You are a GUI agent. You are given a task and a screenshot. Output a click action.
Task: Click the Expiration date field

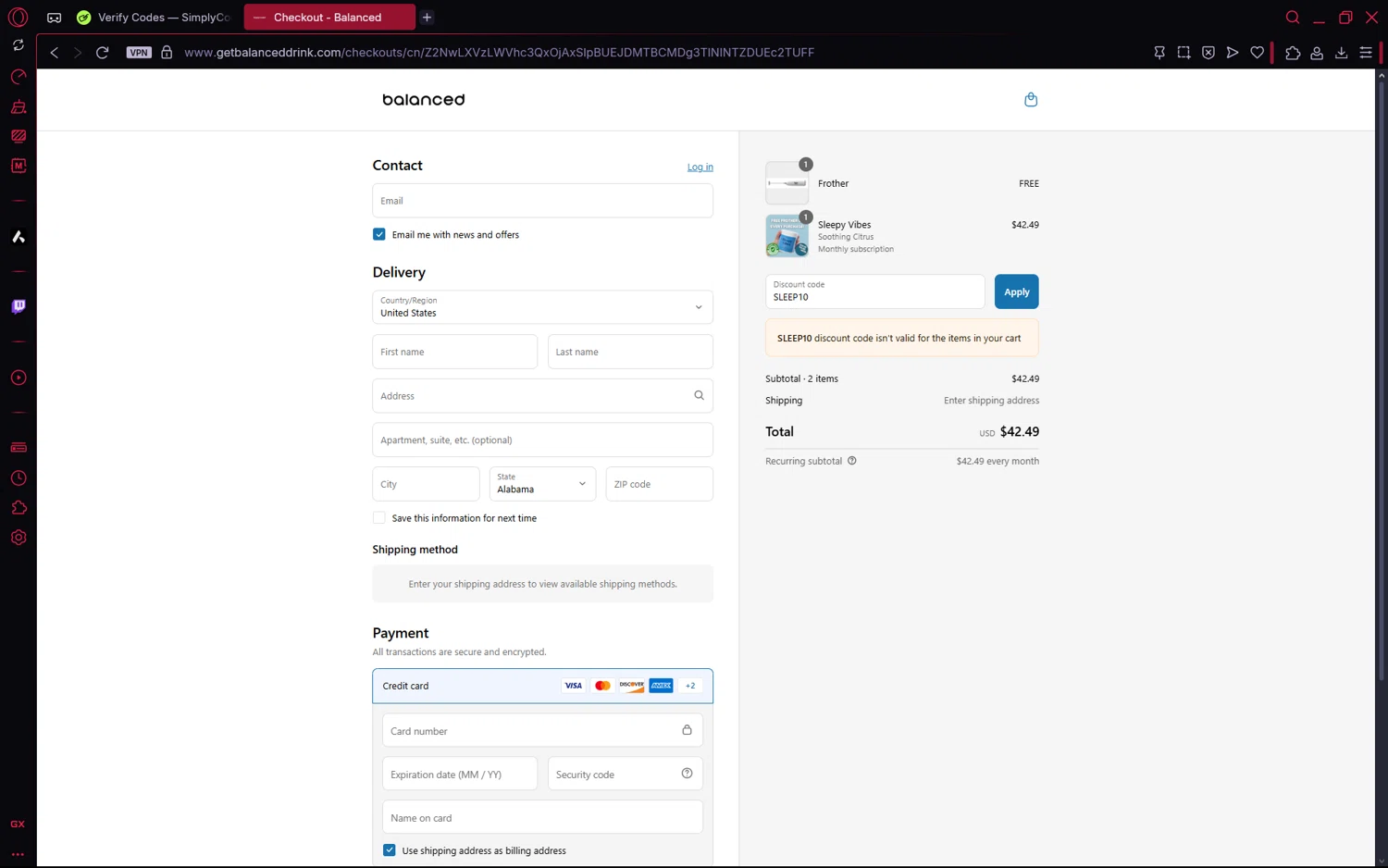pyautogui.click(x=460, y=774)
